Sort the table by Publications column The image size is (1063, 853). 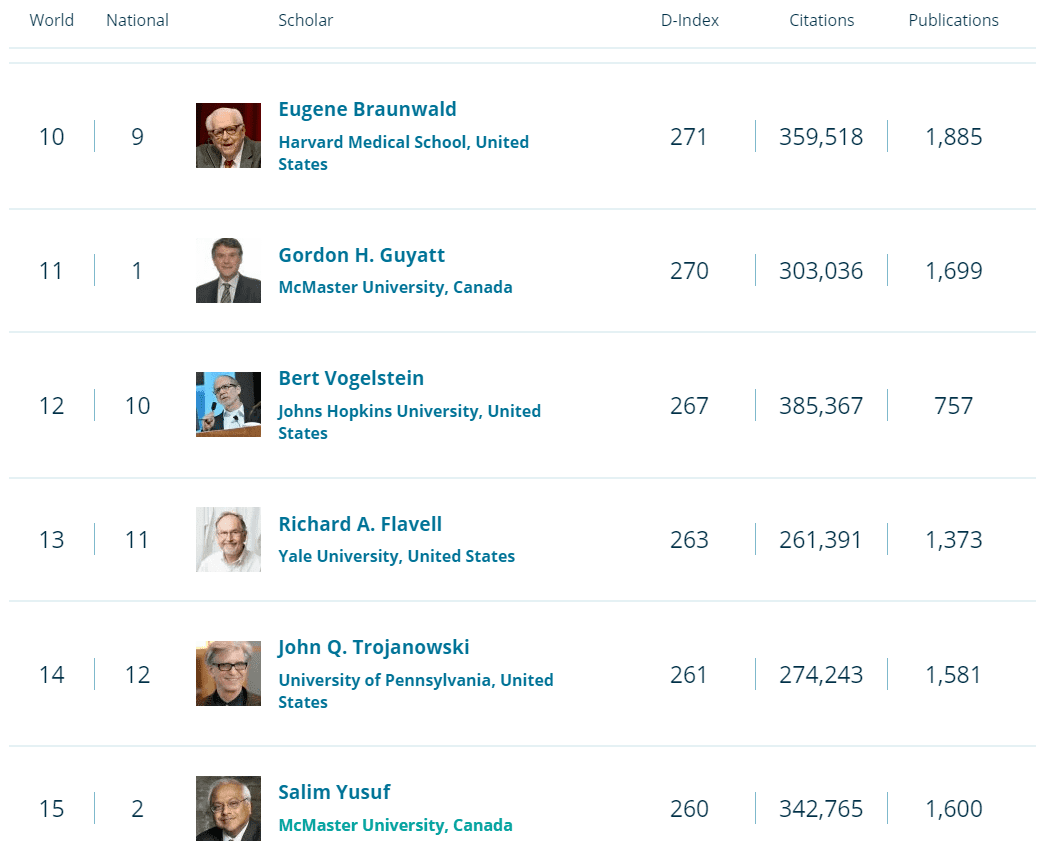tap(953, 20)
